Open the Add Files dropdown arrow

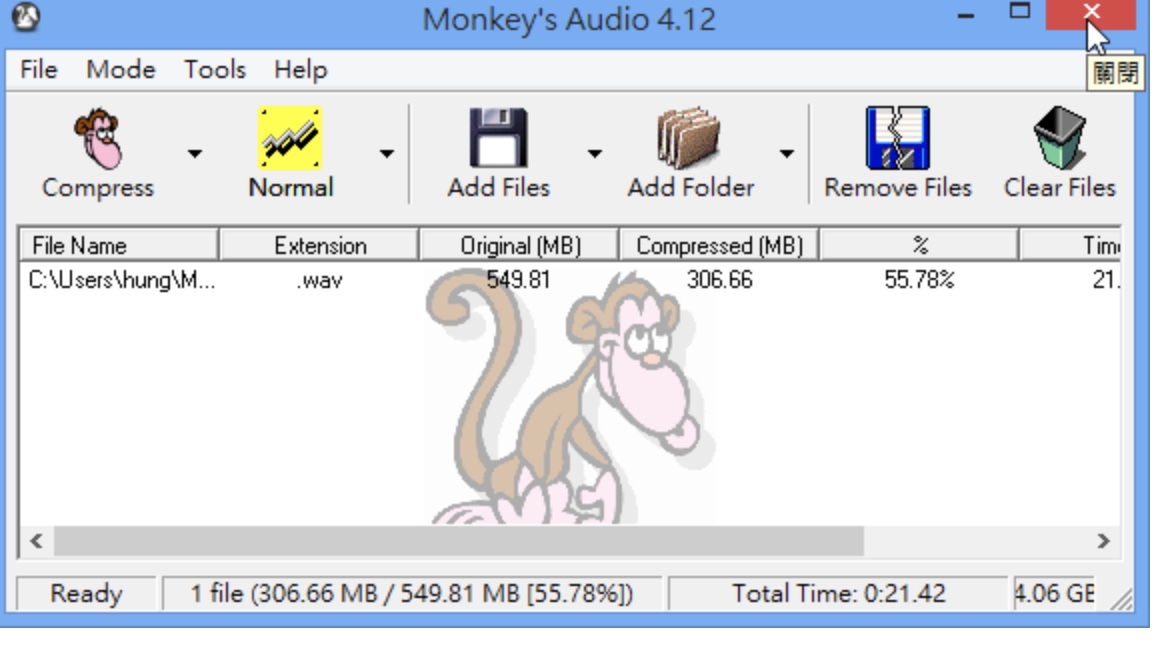click(x=595, y=154)
